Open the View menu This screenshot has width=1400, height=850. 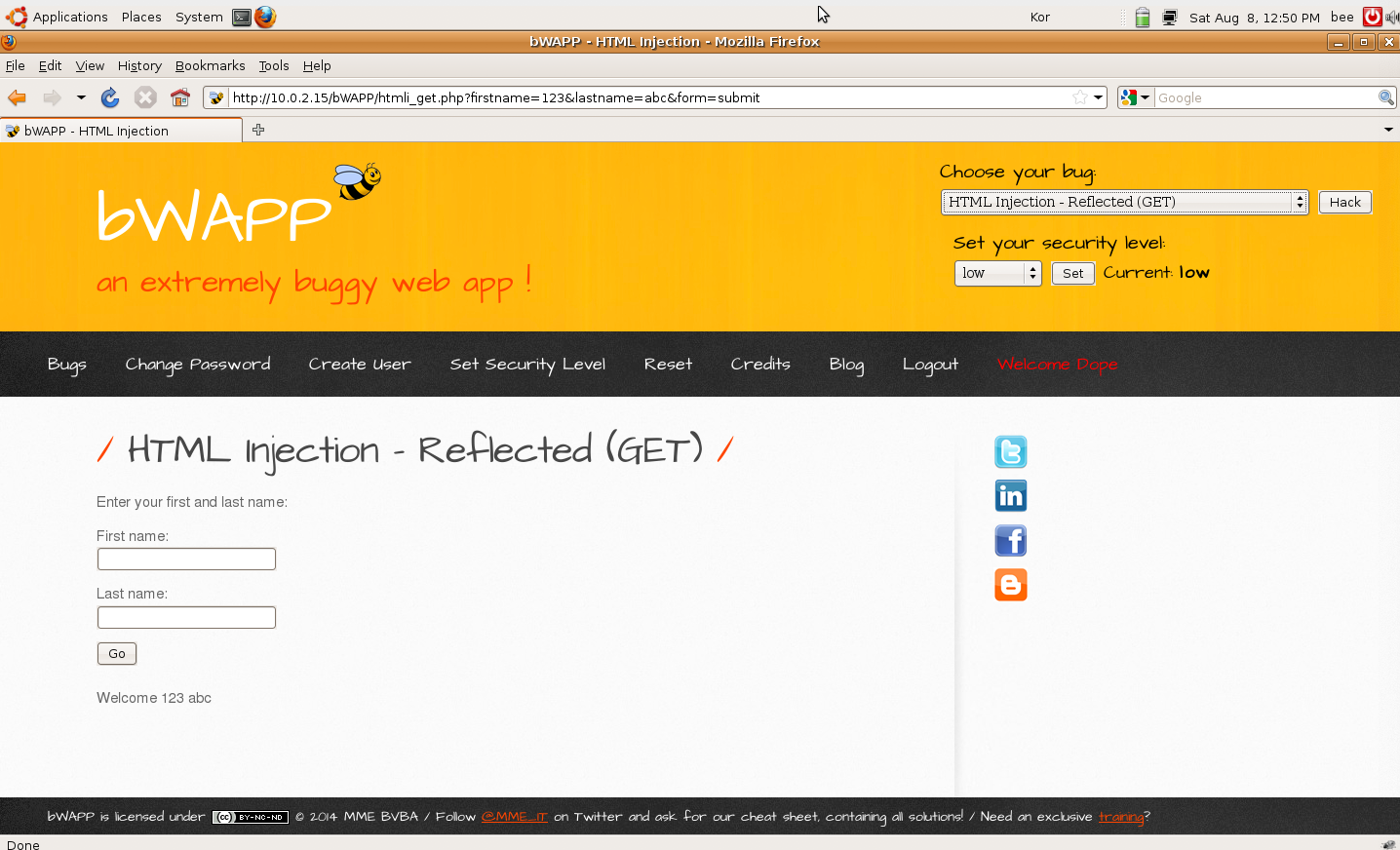coord(90,65)
